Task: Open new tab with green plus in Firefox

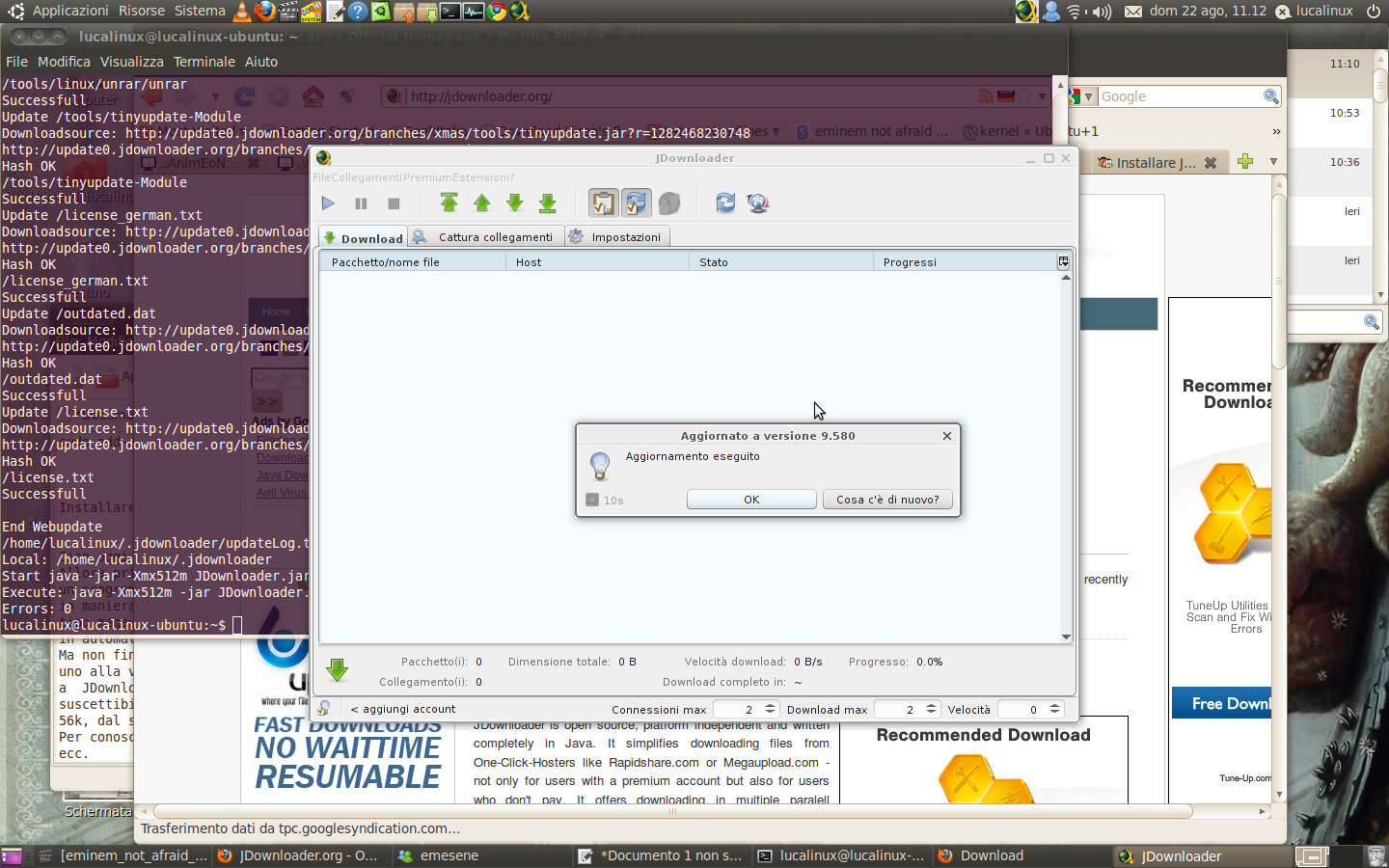Action: [x=1245, y=162]
